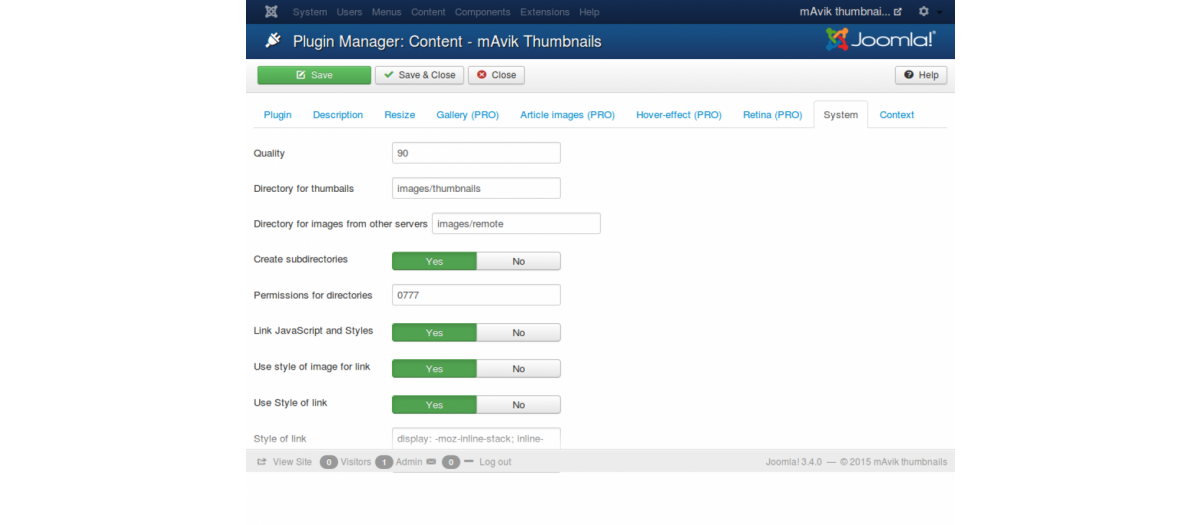Click the Link JavaScript and Styles label
1200x525 pixels.
(x=314, y=330)
